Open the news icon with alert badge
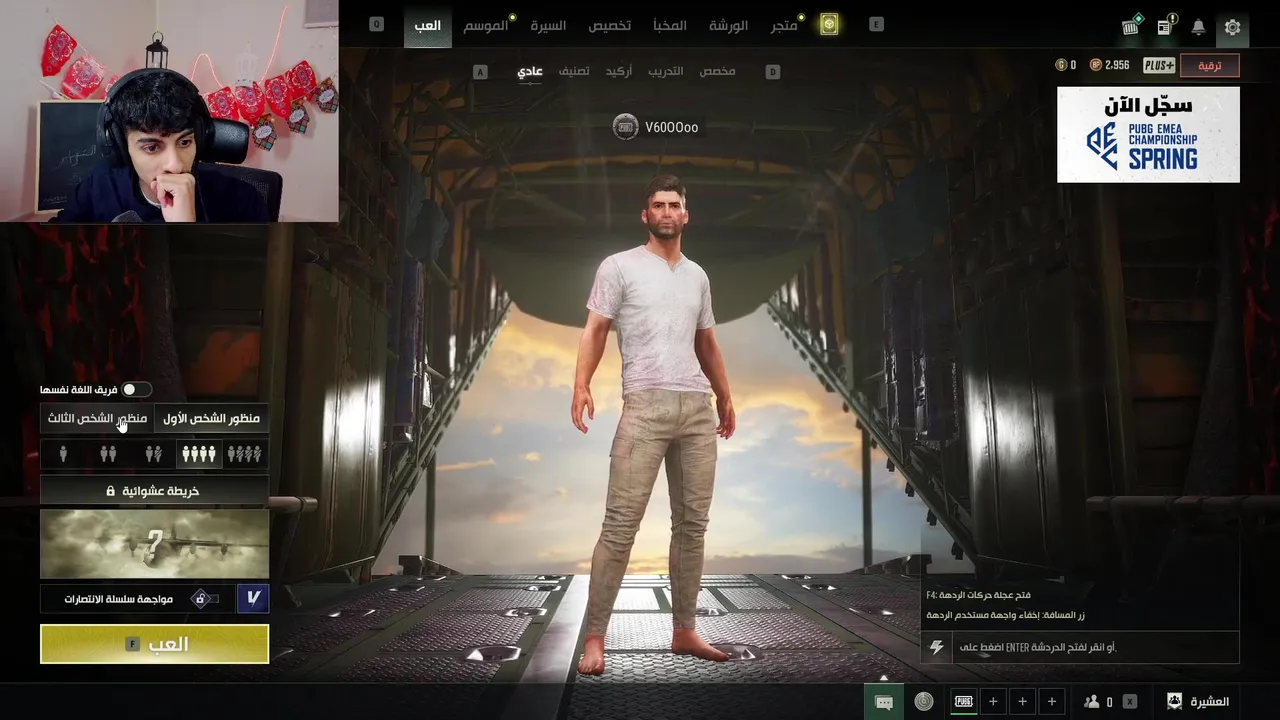1280x720 pixels. [1165, 26]
